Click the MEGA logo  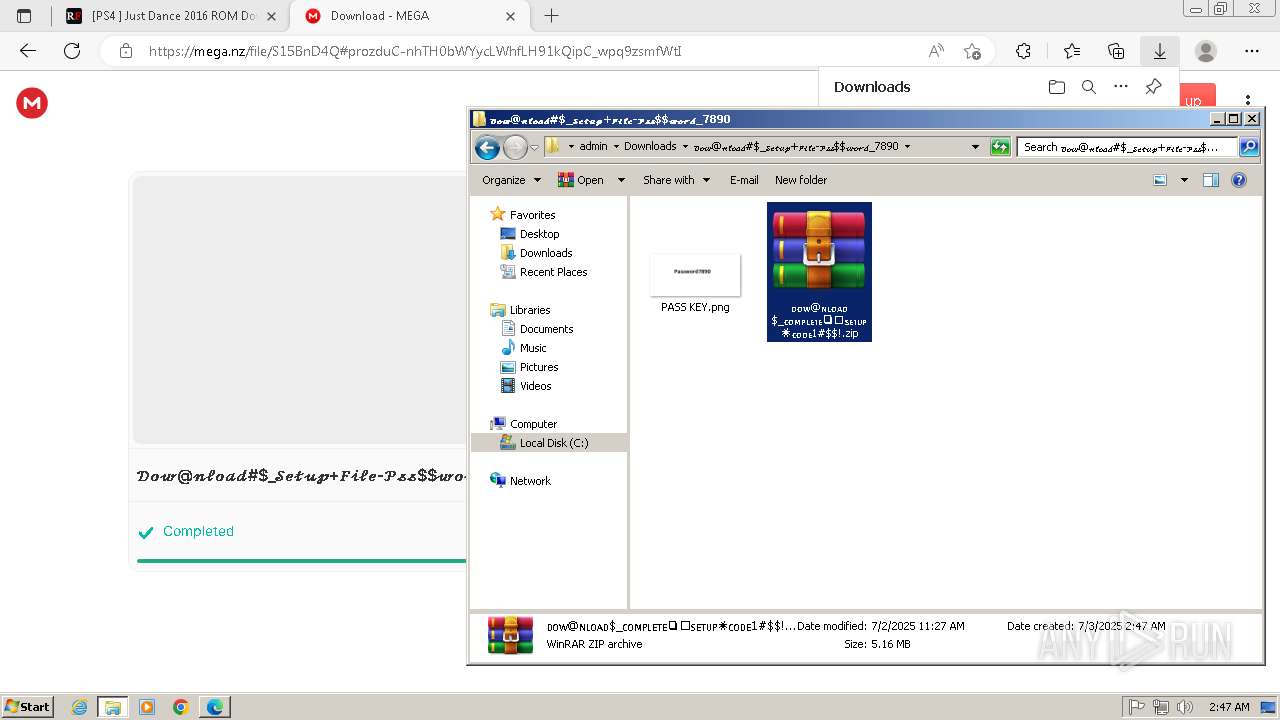(x=32, y=103)
